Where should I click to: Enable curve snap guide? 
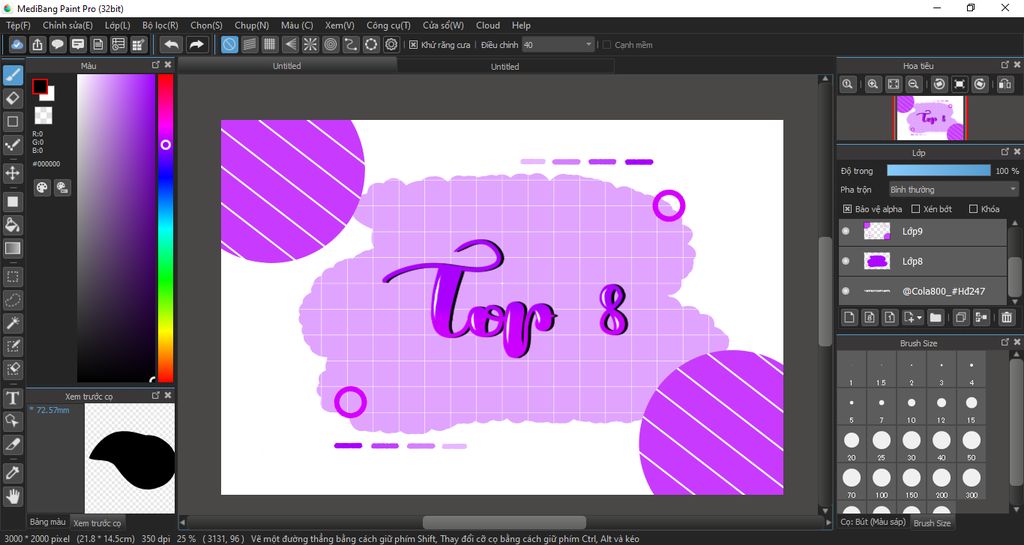click(x=351, y=44)
